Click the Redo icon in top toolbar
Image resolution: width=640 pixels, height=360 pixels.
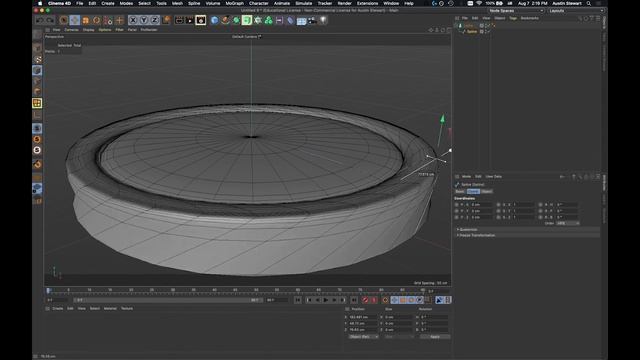click(x=50, y=20)
